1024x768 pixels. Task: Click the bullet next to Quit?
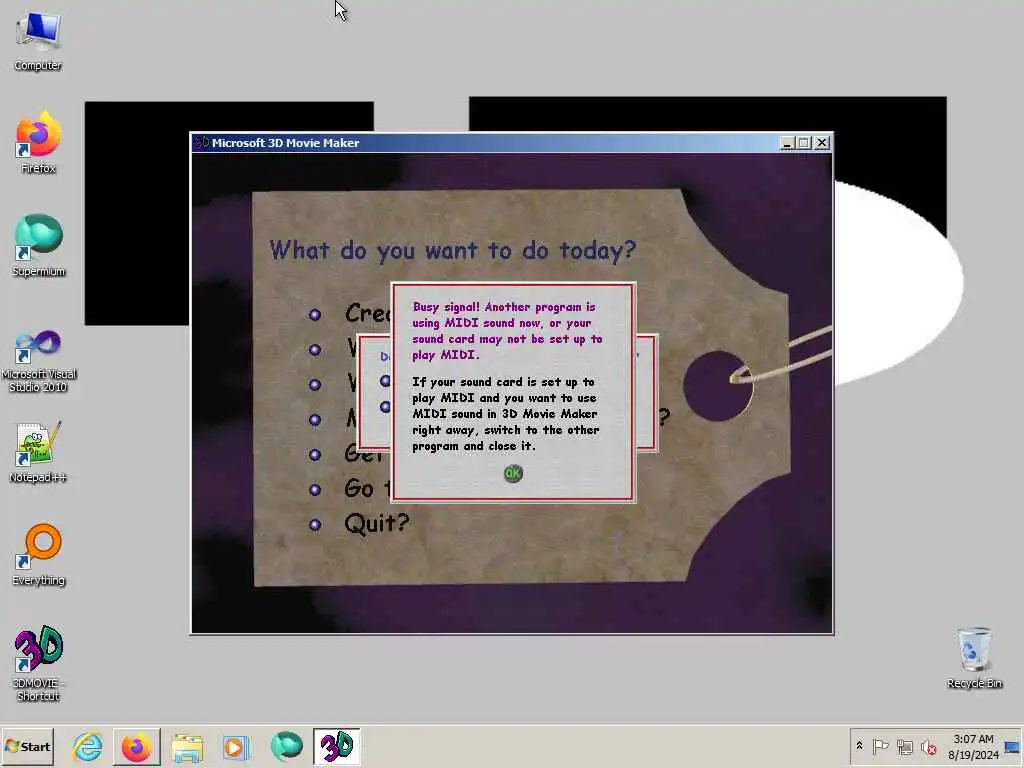click(315, 524)
